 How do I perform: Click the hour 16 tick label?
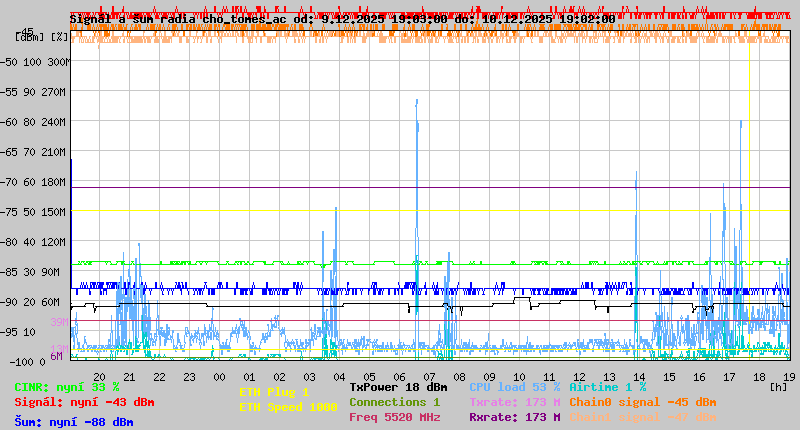[x=699, y=377]
